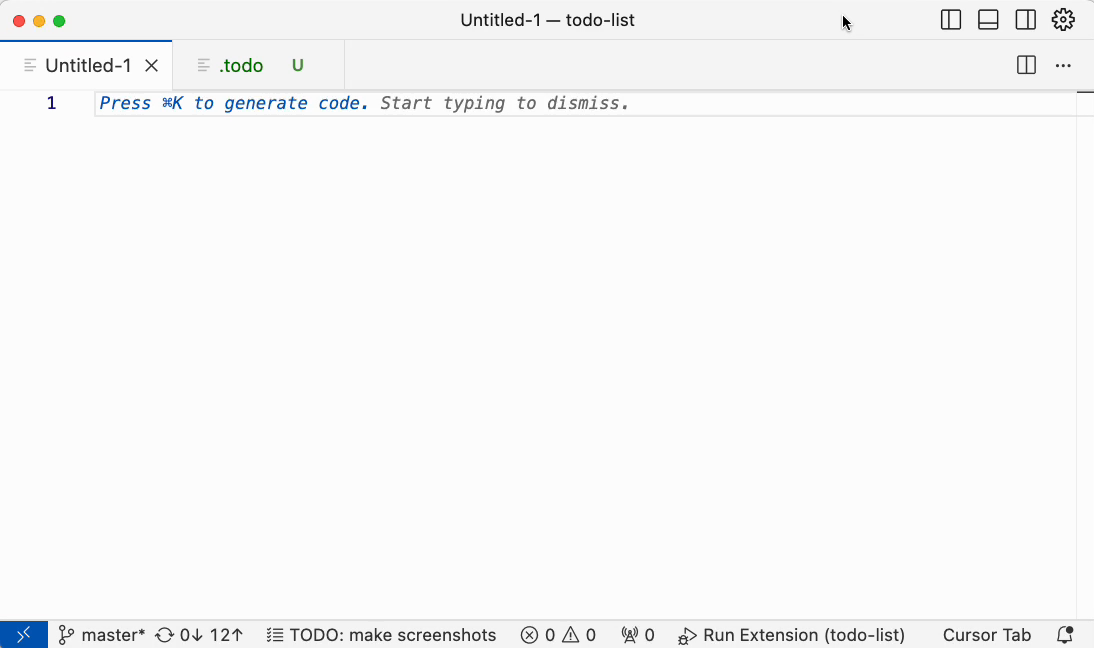Open forwarded ports indicator showing 0
This screenshot has height=648, width=1094.
tap(638, 635)
